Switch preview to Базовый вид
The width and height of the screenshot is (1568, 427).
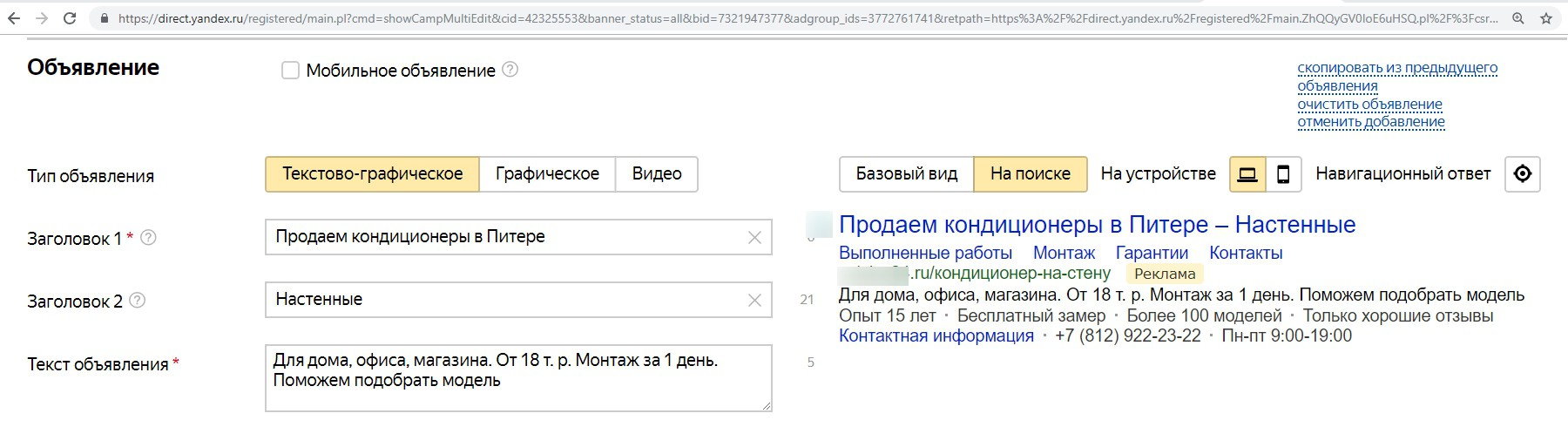906,174
